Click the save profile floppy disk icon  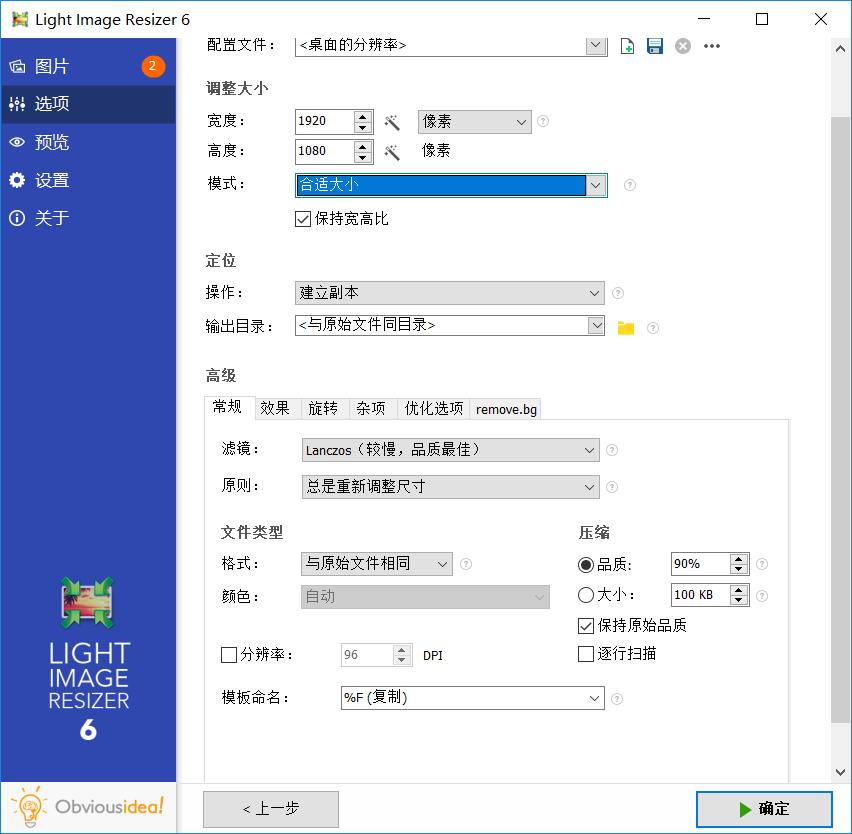point(655,46)
